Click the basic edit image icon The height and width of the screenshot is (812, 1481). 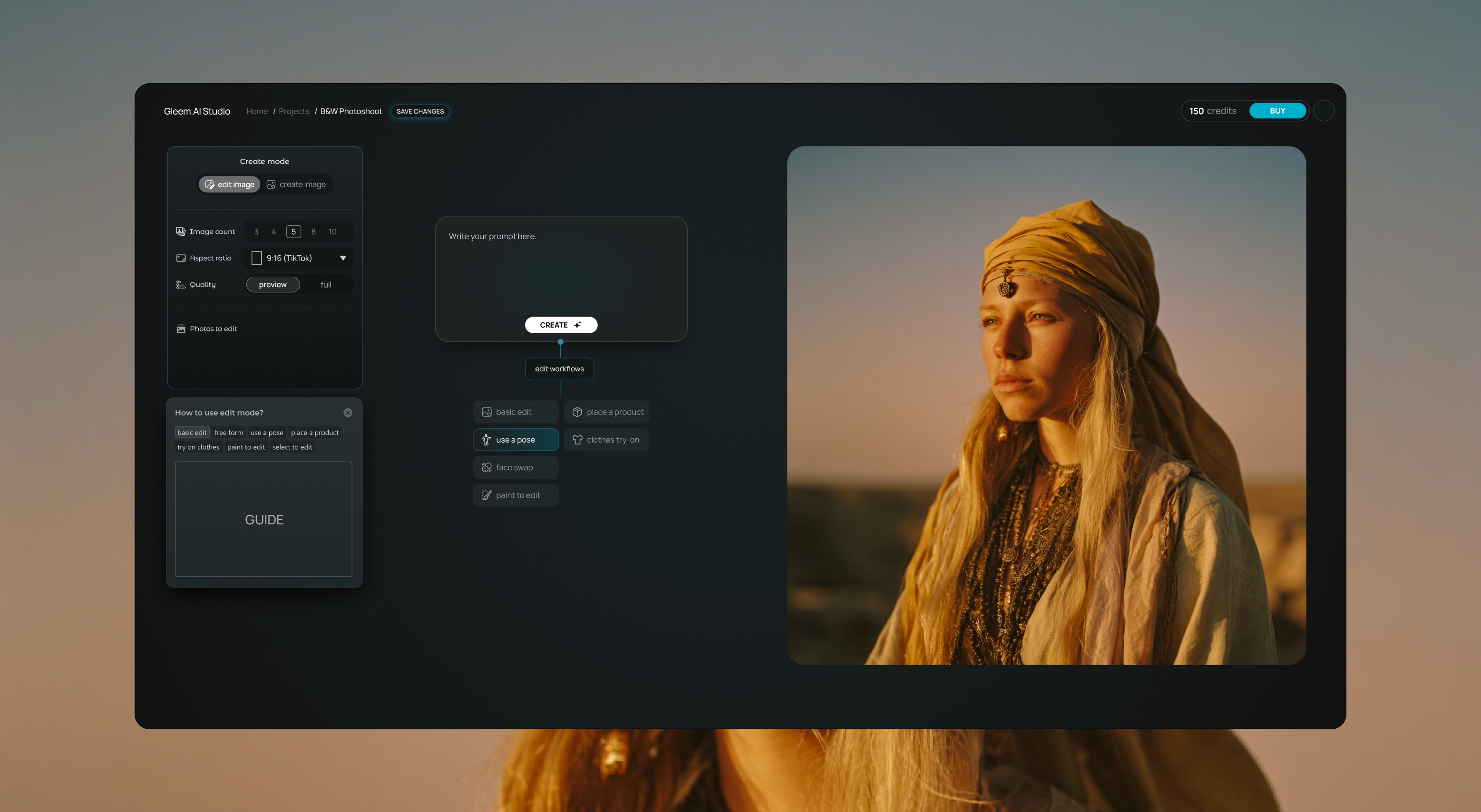487,412
